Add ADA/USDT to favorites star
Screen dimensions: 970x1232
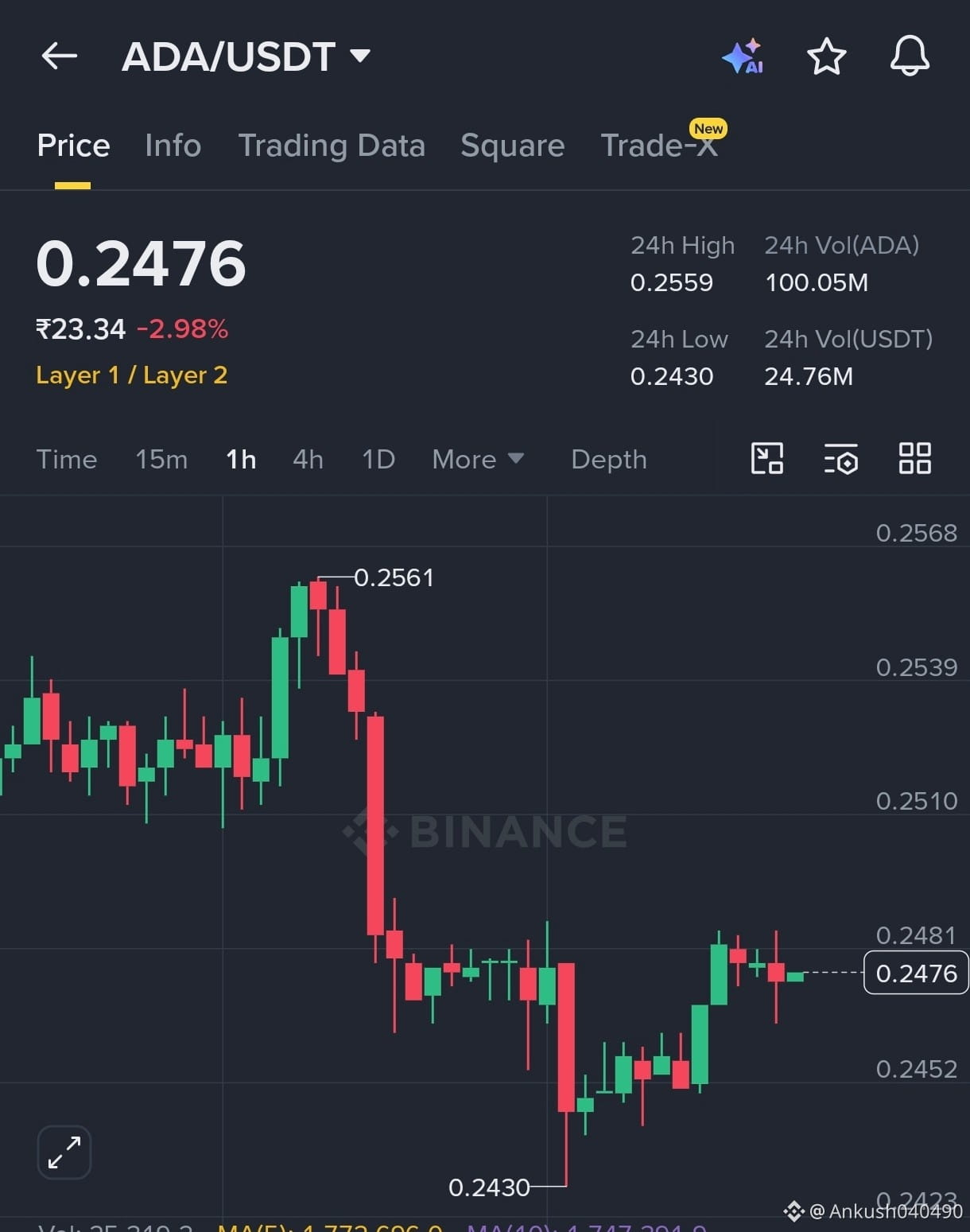pos(827,56)
